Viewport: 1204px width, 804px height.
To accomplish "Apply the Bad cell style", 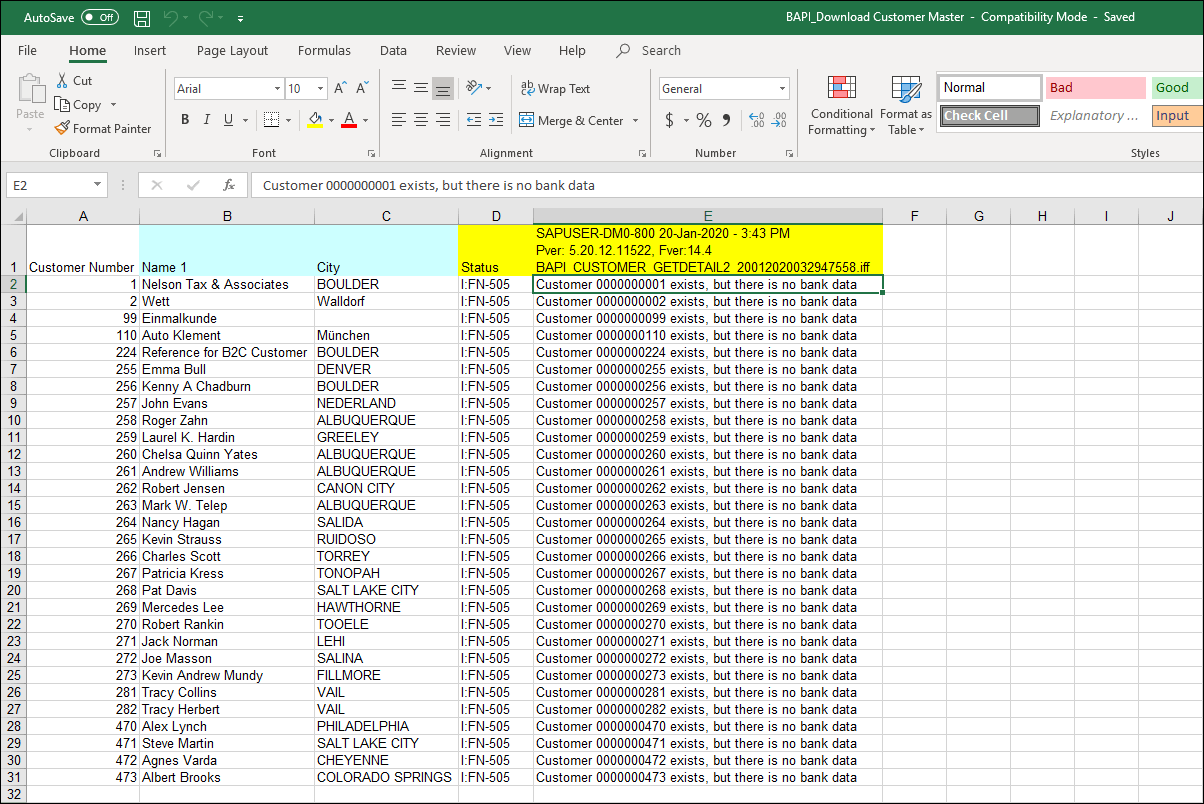I will 1095,88.
